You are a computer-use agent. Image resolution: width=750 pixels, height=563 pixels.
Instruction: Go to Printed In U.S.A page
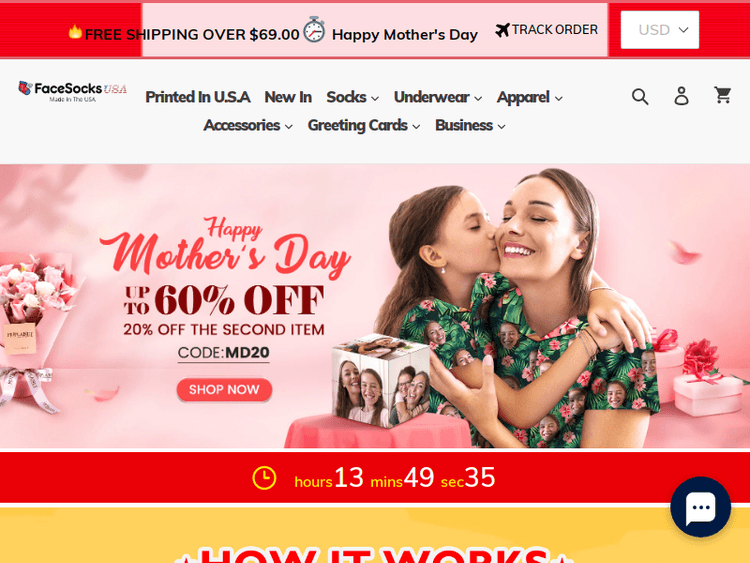(198, 97)
